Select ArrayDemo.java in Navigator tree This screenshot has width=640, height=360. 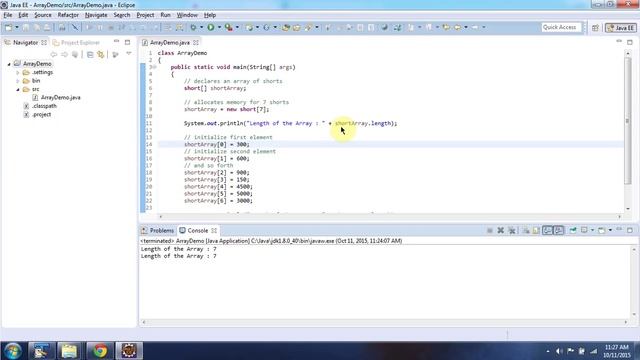(x=60, y=98)
